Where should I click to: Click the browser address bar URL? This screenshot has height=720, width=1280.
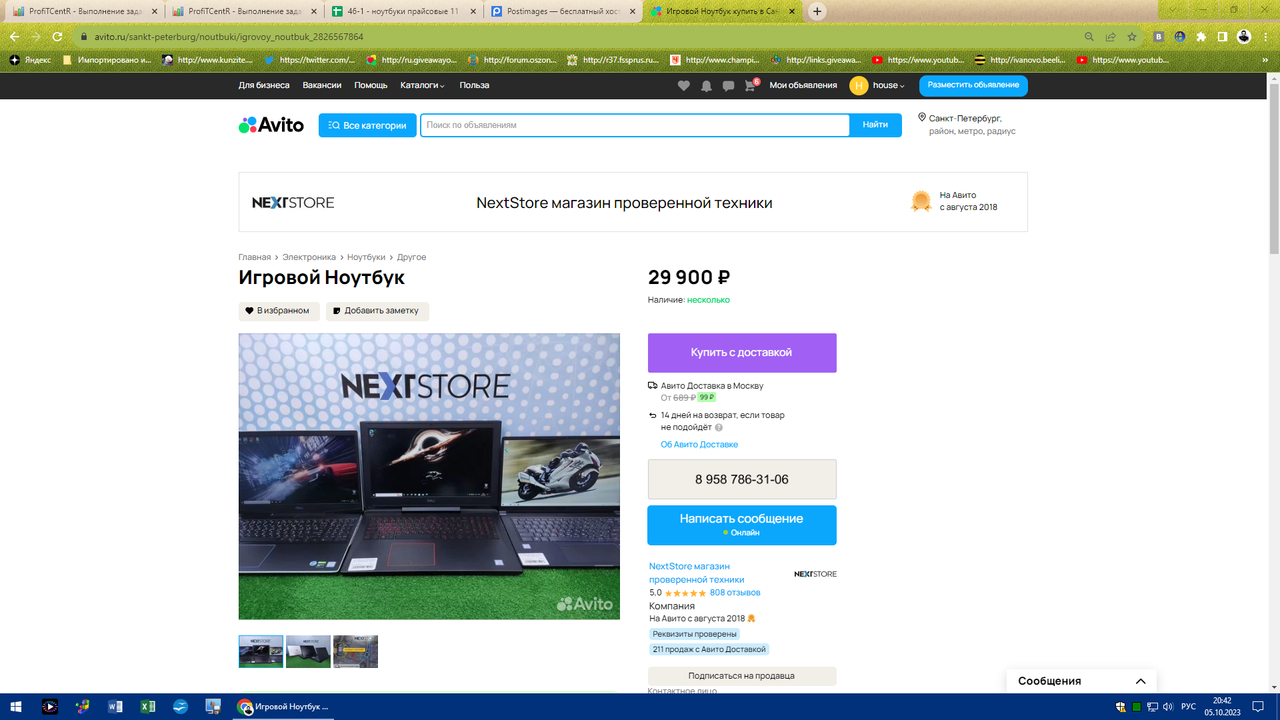pyautogui.click(x=229, y=37)
